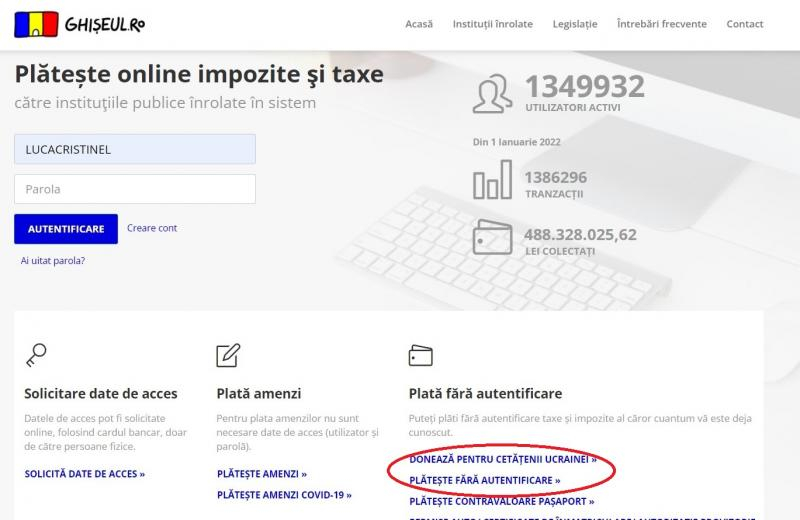The width and height of the screenshot is (800, 520).
Task: Focus the Parola password field
Action: click(135, 189)
